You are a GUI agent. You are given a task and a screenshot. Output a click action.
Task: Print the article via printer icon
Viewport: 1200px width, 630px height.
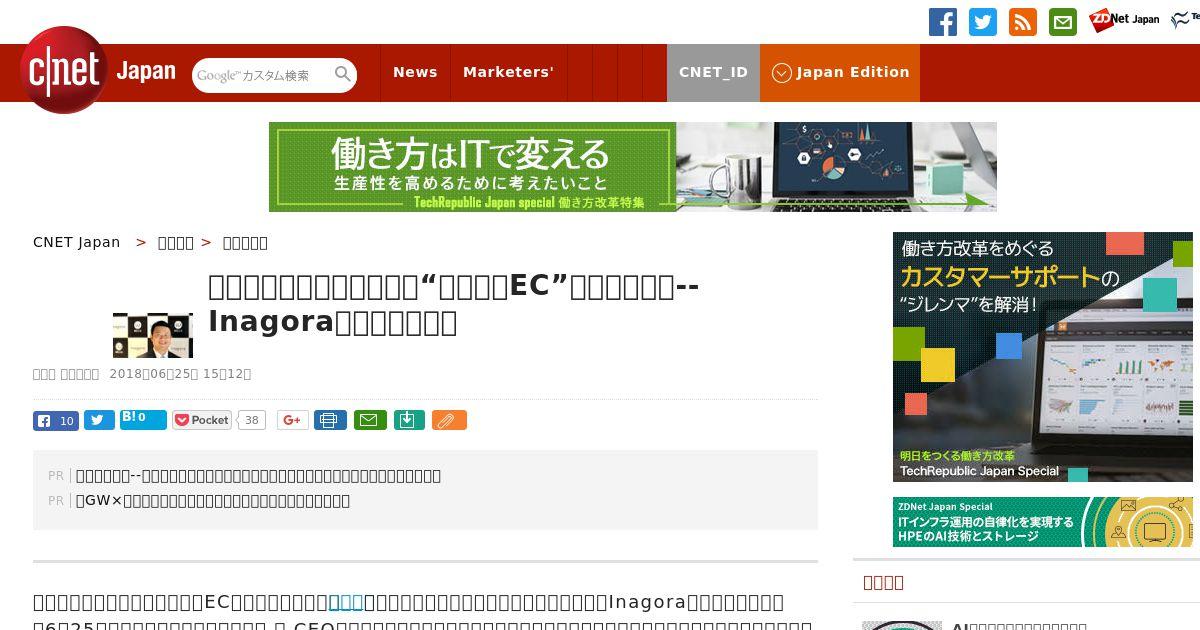coord(330,420)
